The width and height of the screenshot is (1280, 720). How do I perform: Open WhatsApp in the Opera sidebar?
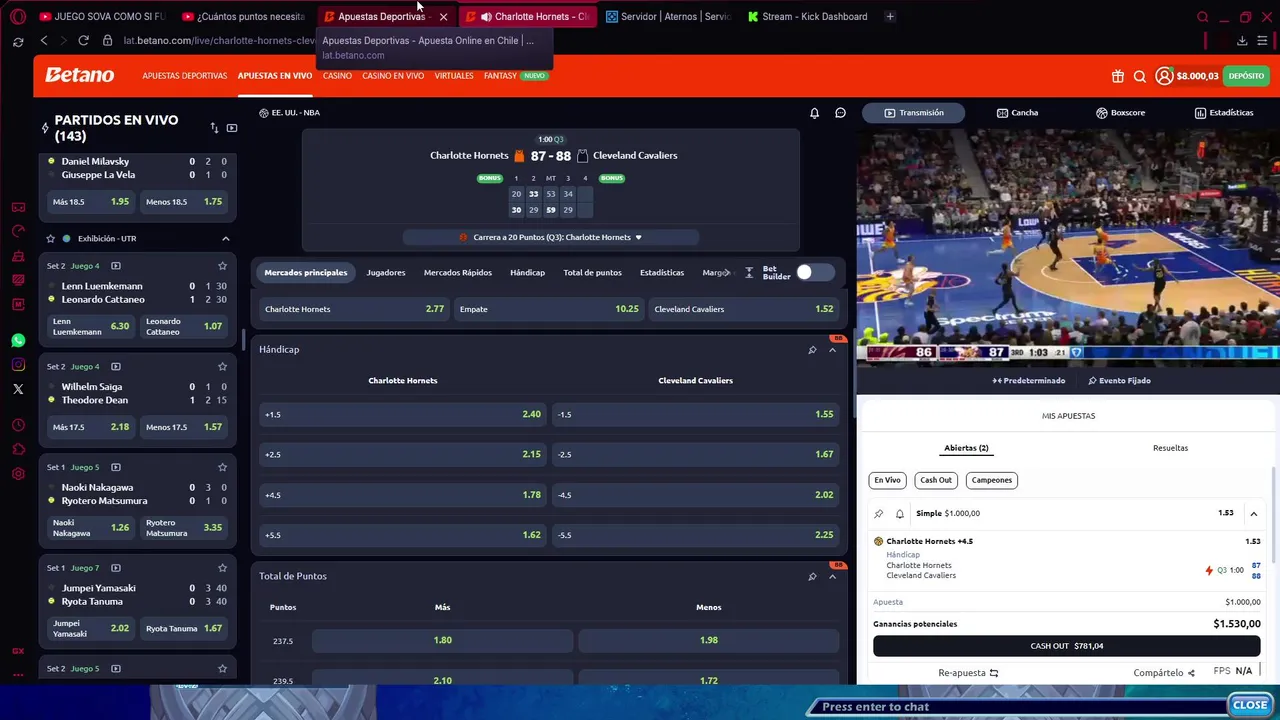point(18,341)
